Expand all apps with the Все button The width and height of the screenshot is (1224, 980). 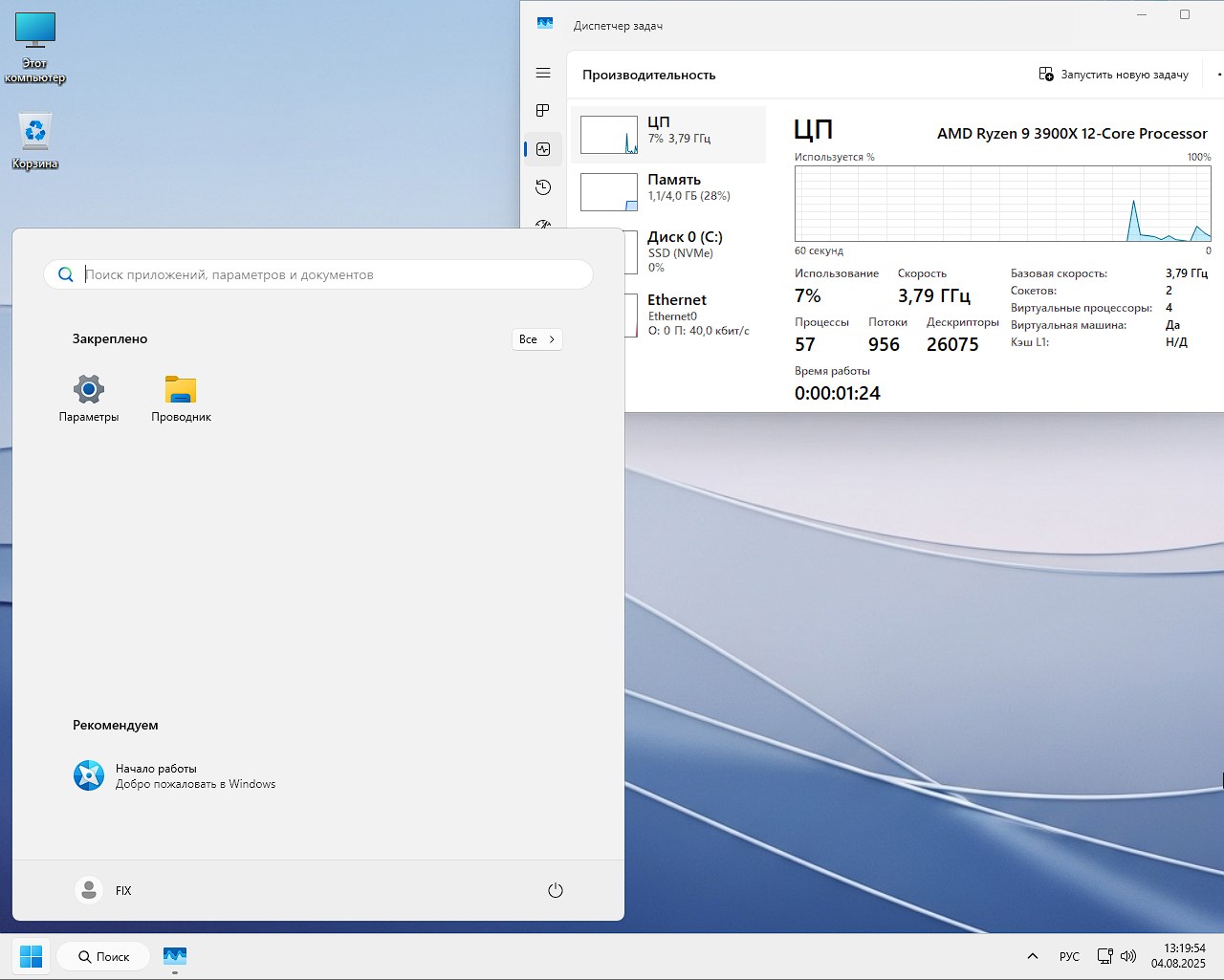(537, 339)
